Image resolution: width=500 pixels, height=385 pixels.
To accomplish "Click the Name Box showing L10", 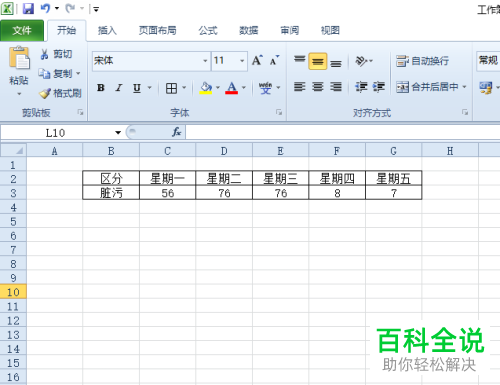I will coord(56,133).
